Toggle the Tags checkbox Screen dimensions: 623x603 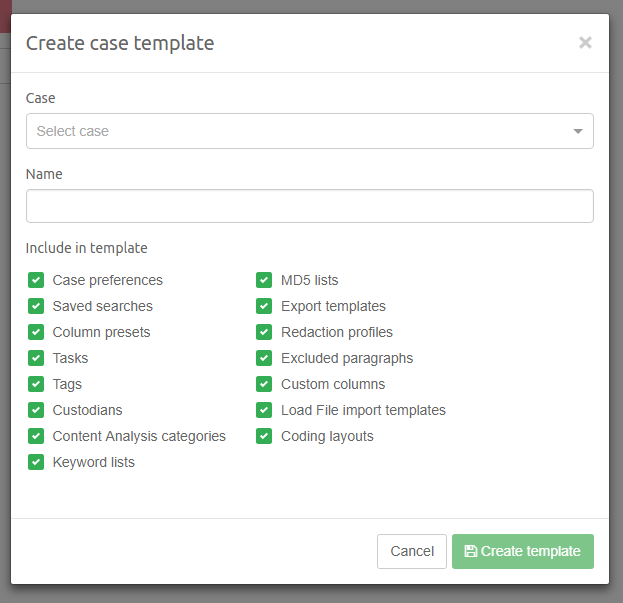click(x=36, y=384)
